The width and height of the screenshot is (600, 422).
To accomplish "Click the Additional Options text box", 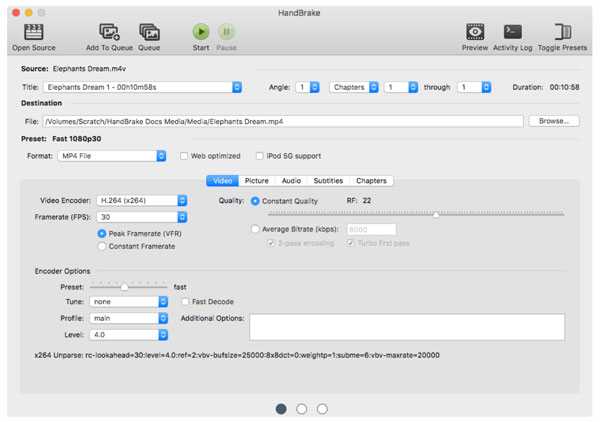I will pyautogui.click(x=407, y=327).
